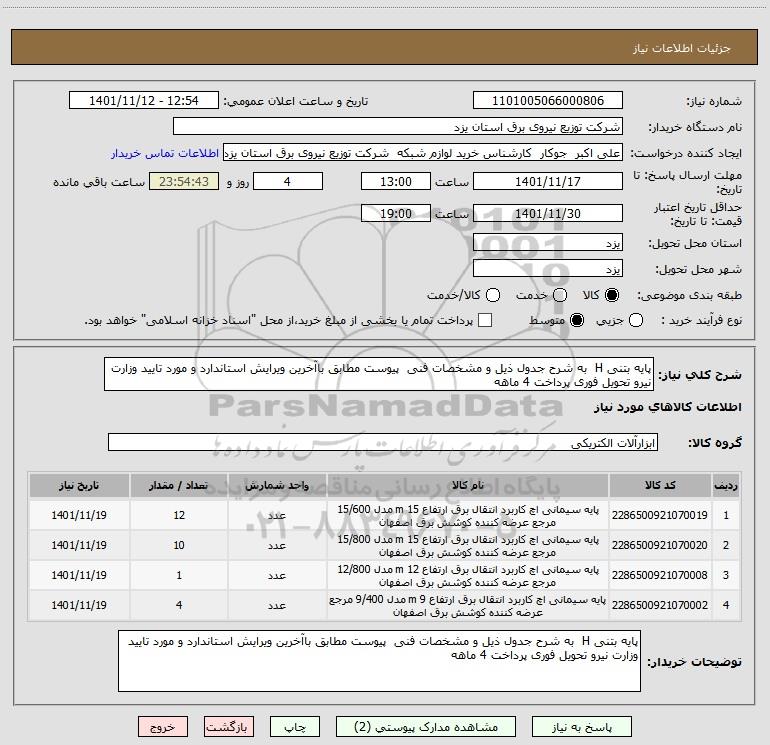
Task: Click the عدد unit cell in row 3
Action: [x=277, y=575]
